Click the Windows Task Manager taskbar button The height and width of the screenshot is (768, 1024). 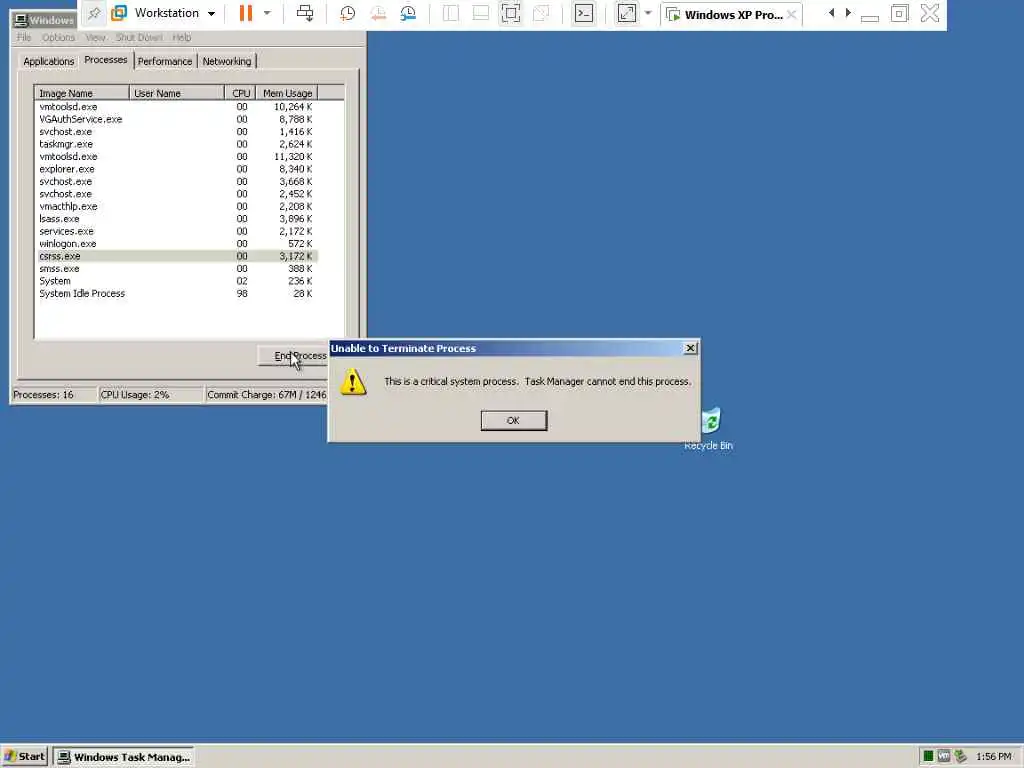click(124, 757)
